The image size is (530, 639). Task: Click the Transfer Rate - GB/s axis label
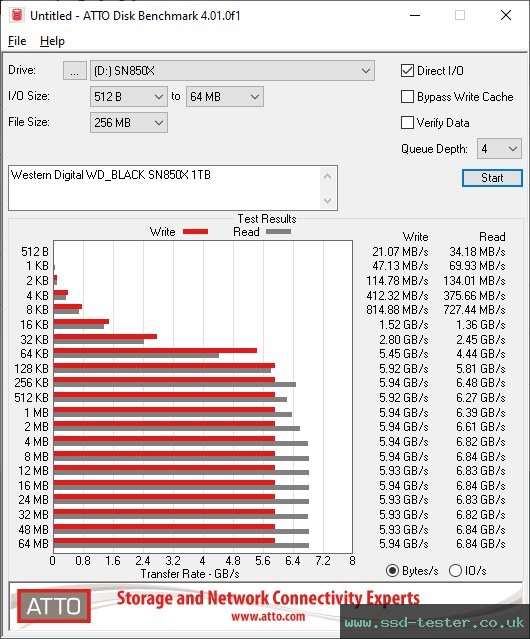(x=190, y=574)
